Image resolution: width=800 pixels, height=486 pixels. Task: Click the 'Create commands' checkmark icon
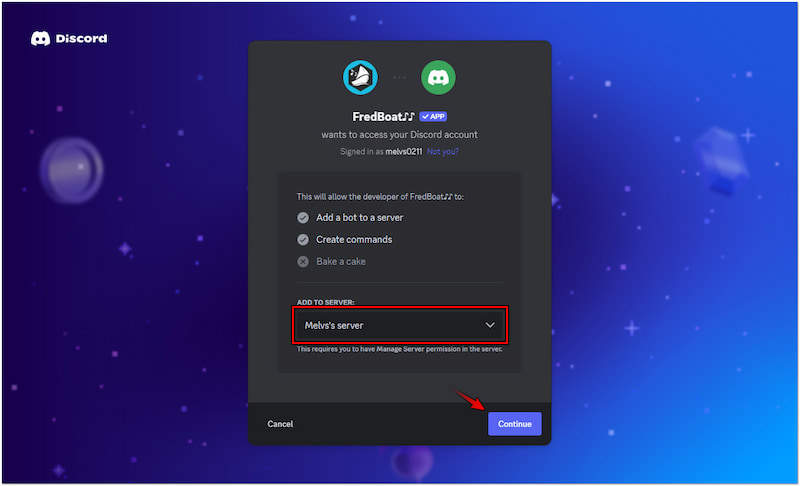point(303,240)
